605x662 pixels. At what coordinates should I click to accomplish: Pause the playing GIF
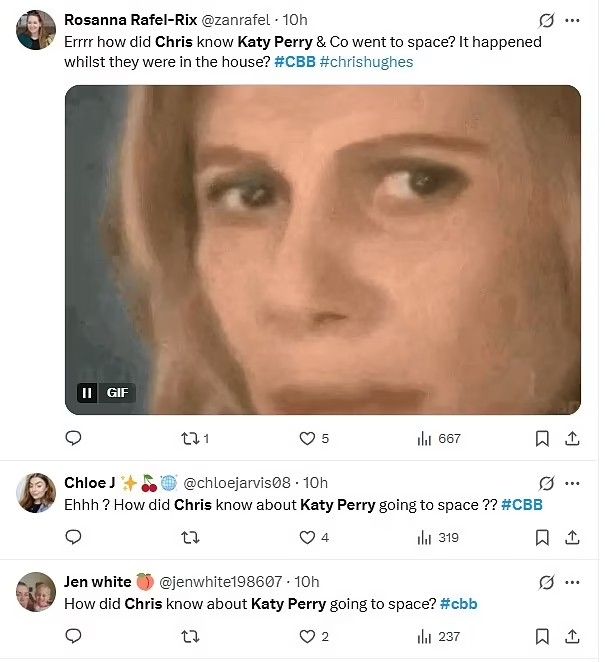[87, 393]
